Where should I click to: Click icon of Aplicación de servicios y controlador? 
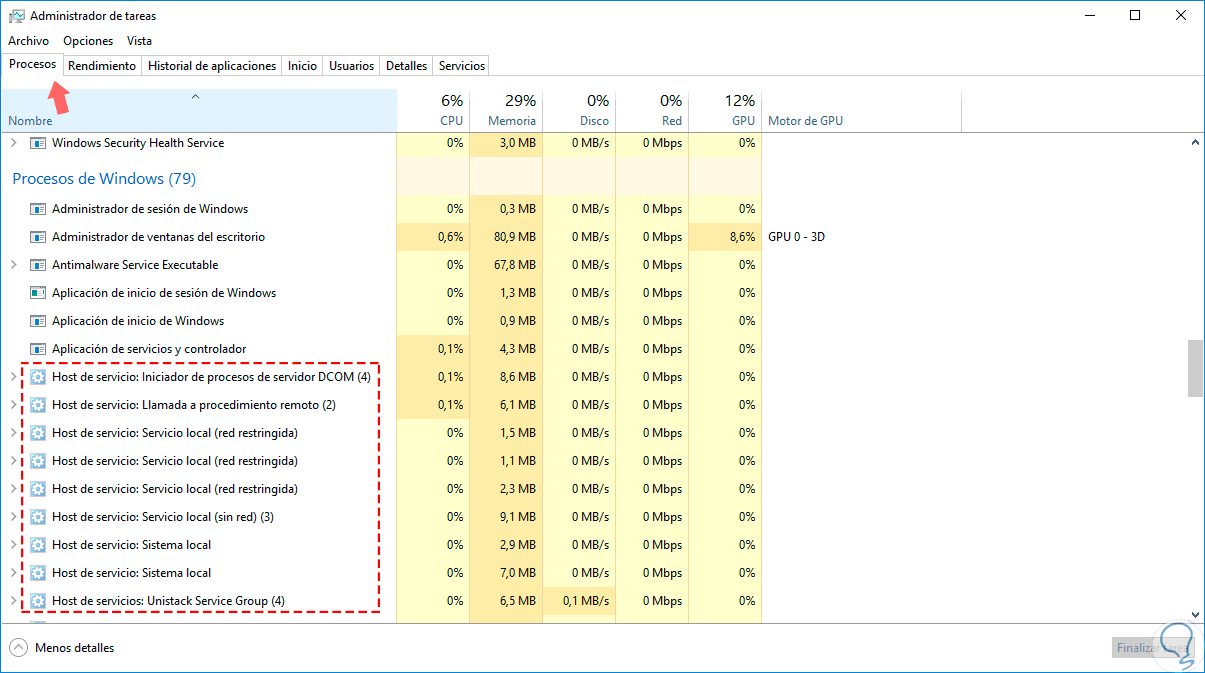point(38,349)
